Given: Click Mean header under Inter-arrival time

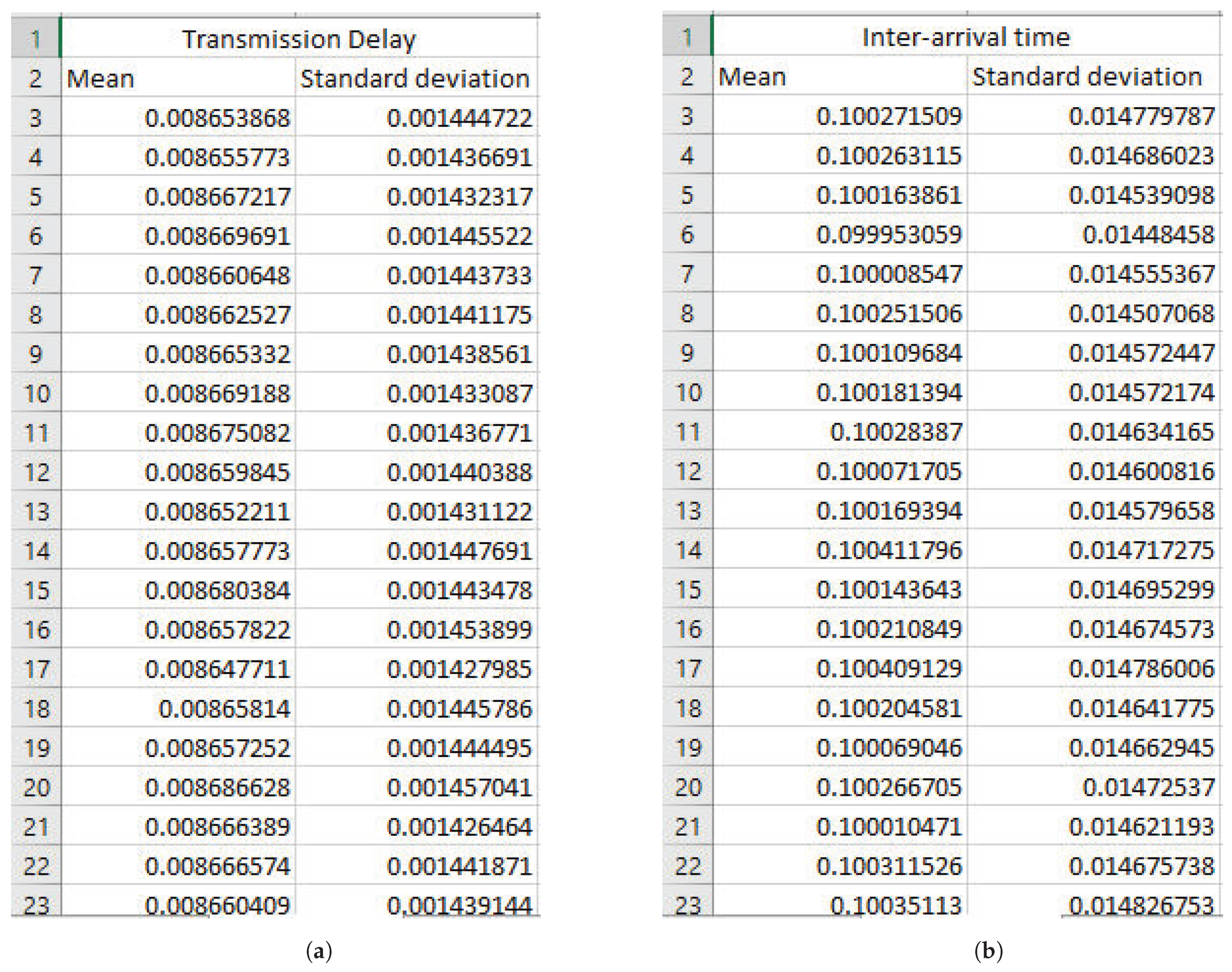Looking at the screenshot, I should click(751, 77).
